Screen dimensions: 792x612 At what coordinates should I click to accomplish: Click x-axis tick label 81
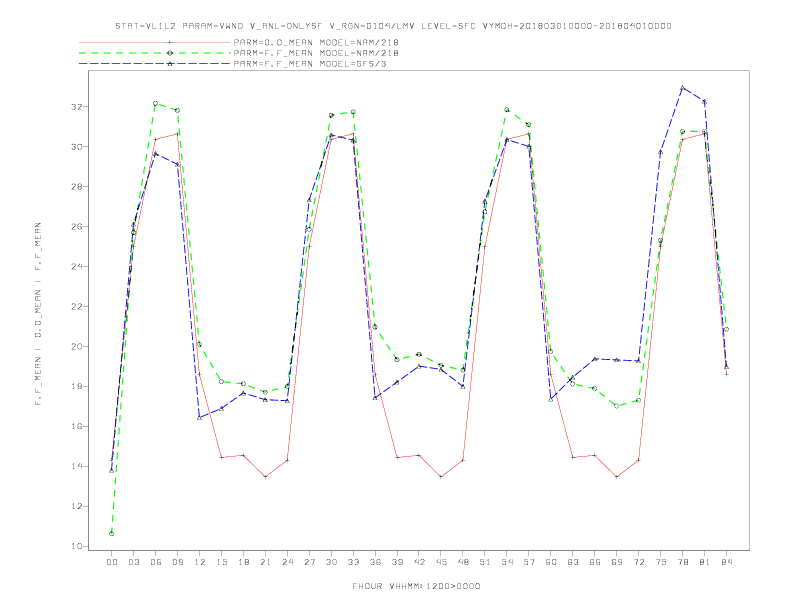(705, 562)
